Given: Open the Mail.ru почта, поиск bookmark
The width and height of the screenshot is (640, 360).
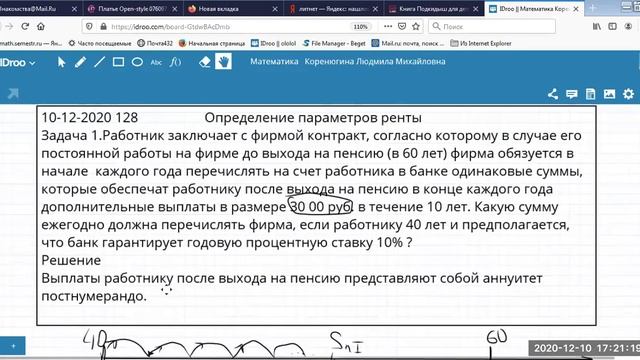Looking at the screenshot, I should click(x=408, y=43).
